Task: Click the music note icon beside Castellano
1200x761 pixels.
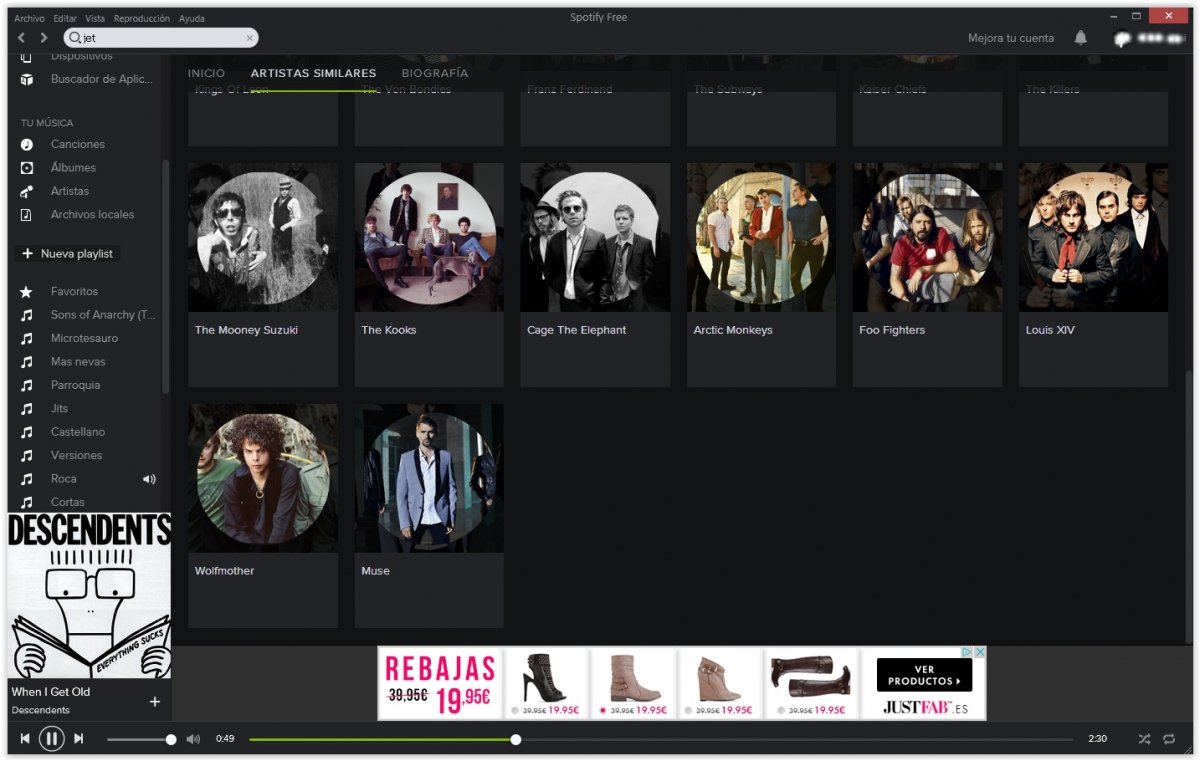Action: [27, 432]
